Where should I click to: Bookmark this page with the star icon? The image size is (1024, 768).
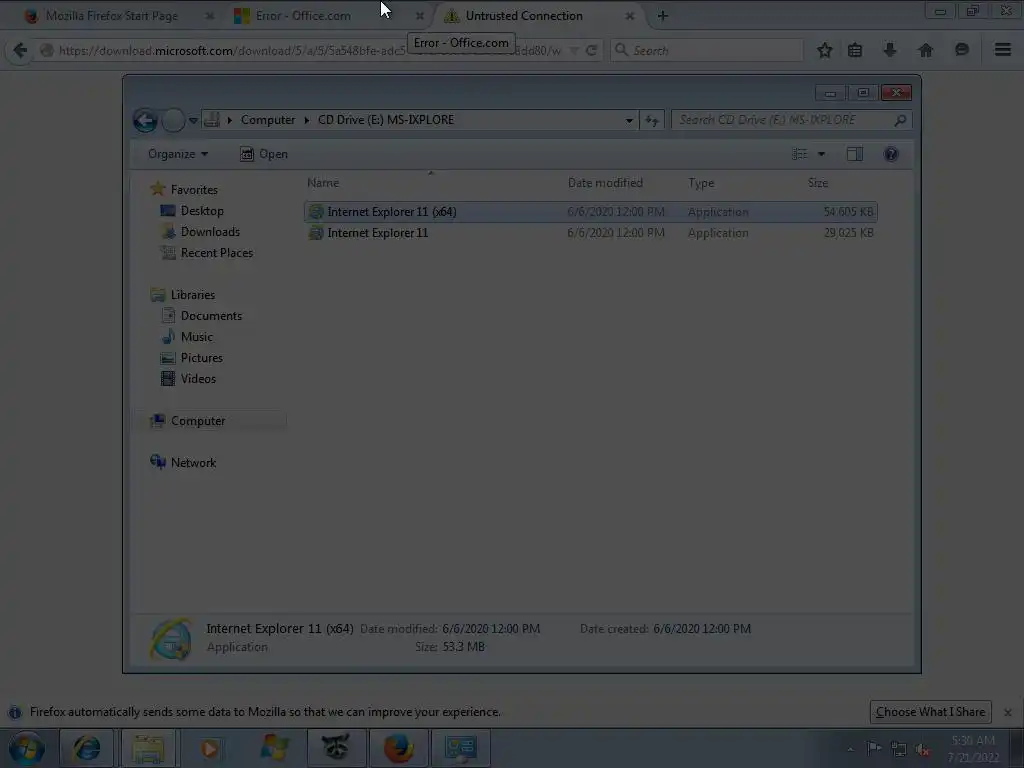tap(825, 50)
